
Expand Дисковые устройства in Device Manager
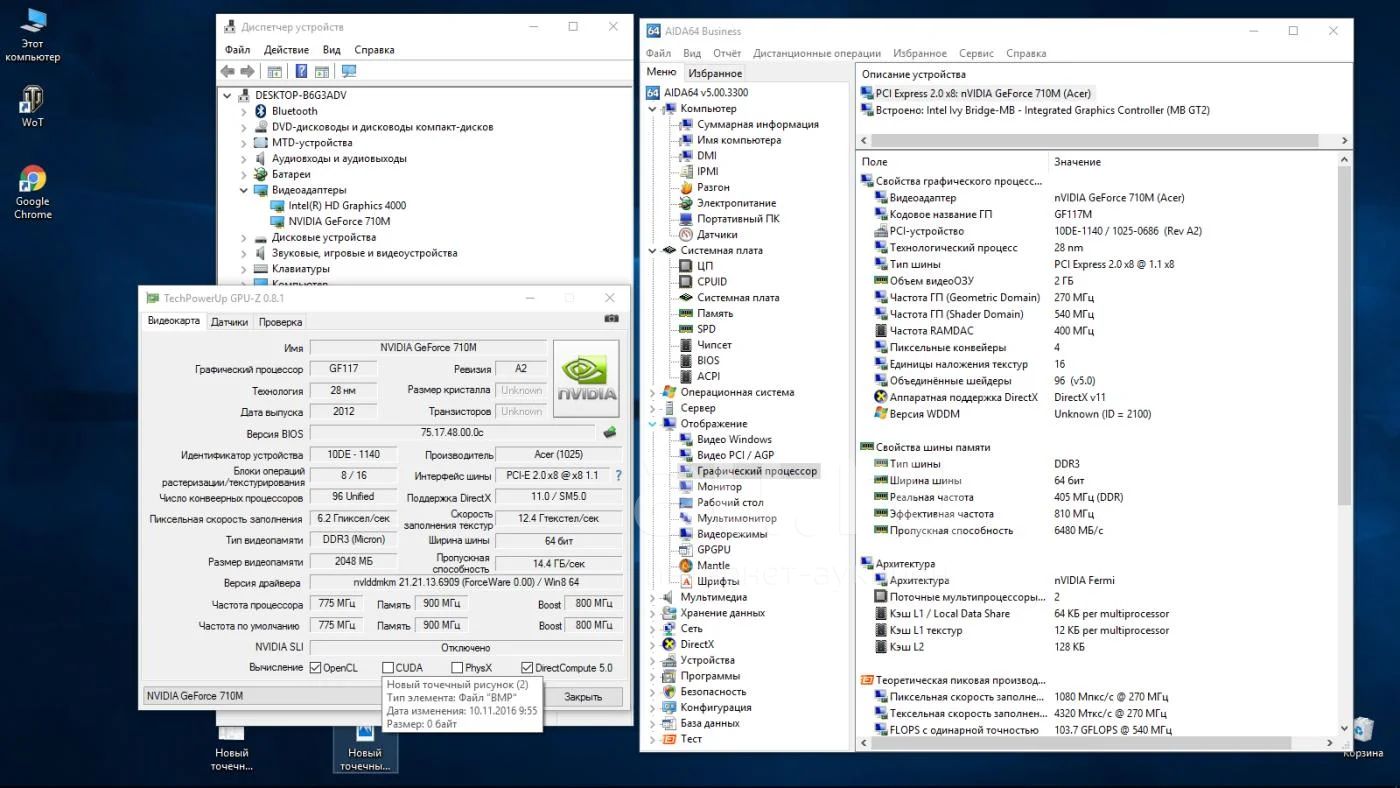[x=243, y=238]
